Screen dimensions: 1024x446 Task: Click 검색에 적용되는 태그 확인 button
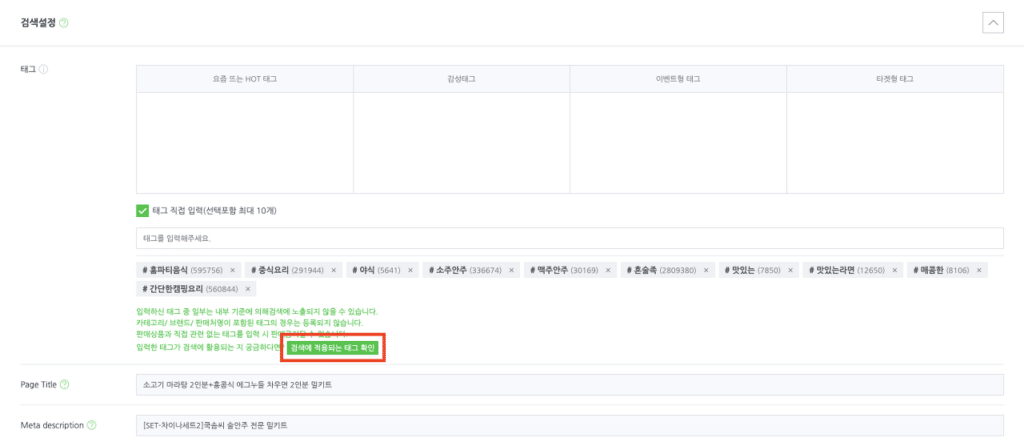tap(333, 348)
